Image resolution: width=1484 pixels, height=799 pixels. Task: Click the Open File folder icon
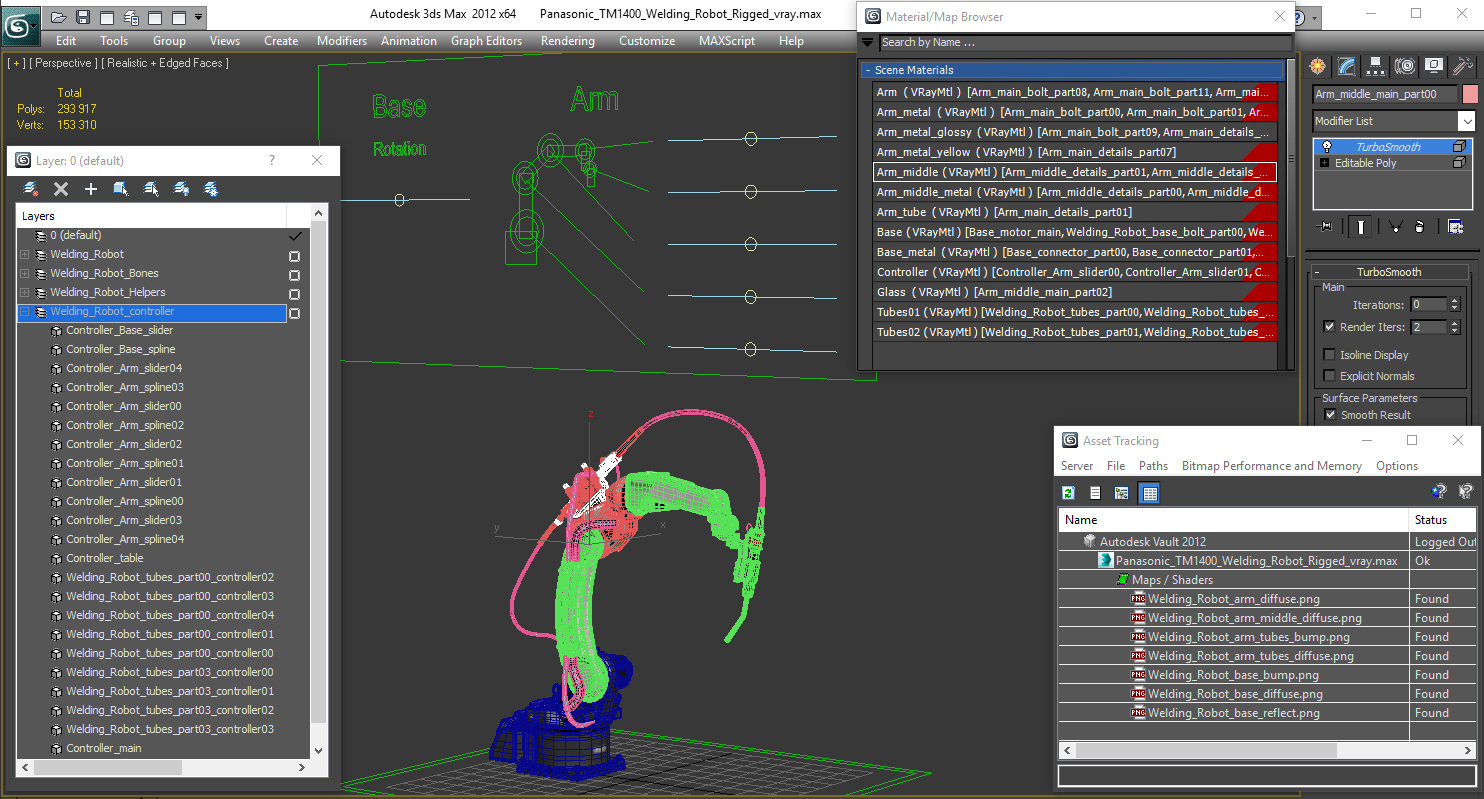tap(59, 17)
